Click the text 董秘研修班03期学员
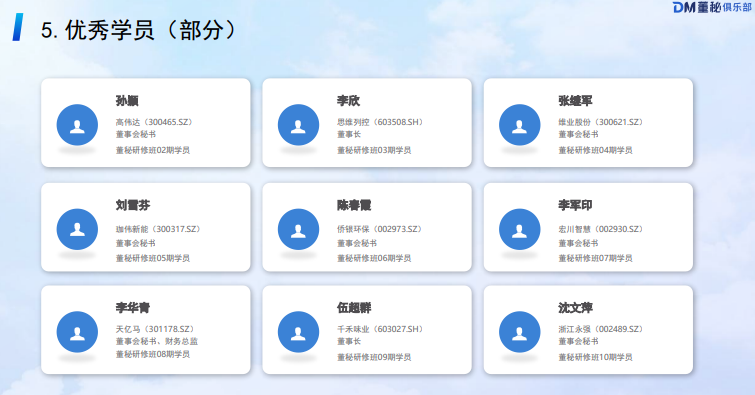The image size is (755, 395). tap(374, 150)
